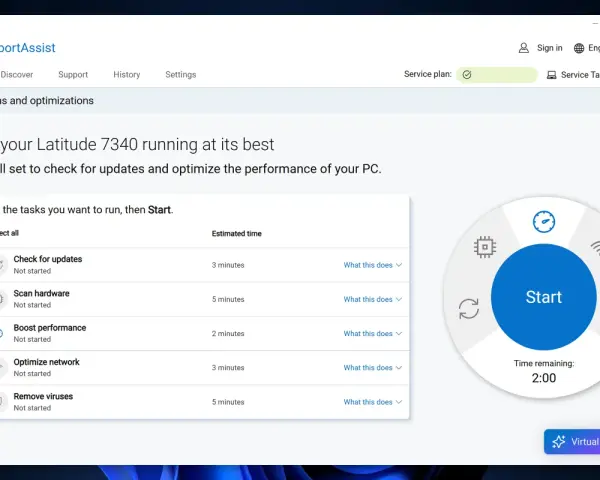Click the Boost performance task name

50,328
